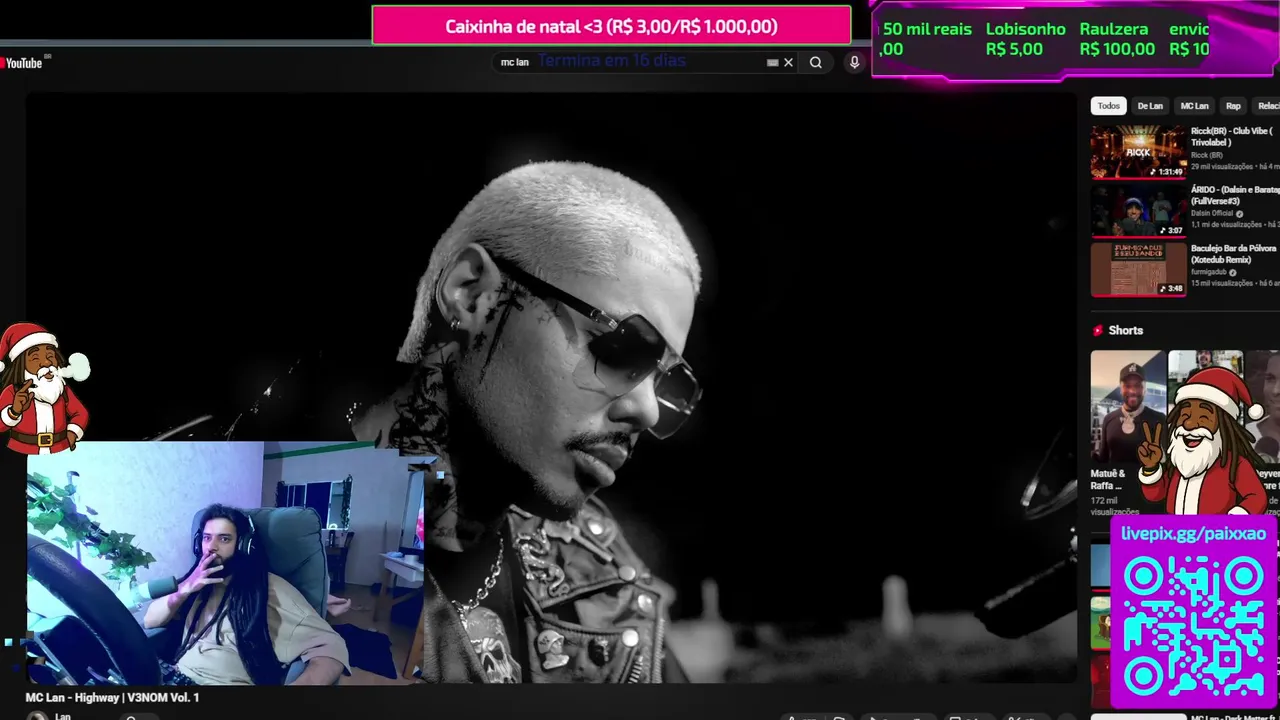Open Baculejo Bar da Pólvora thumbnail
The image size is (1280, 720).
[1138, 269]
